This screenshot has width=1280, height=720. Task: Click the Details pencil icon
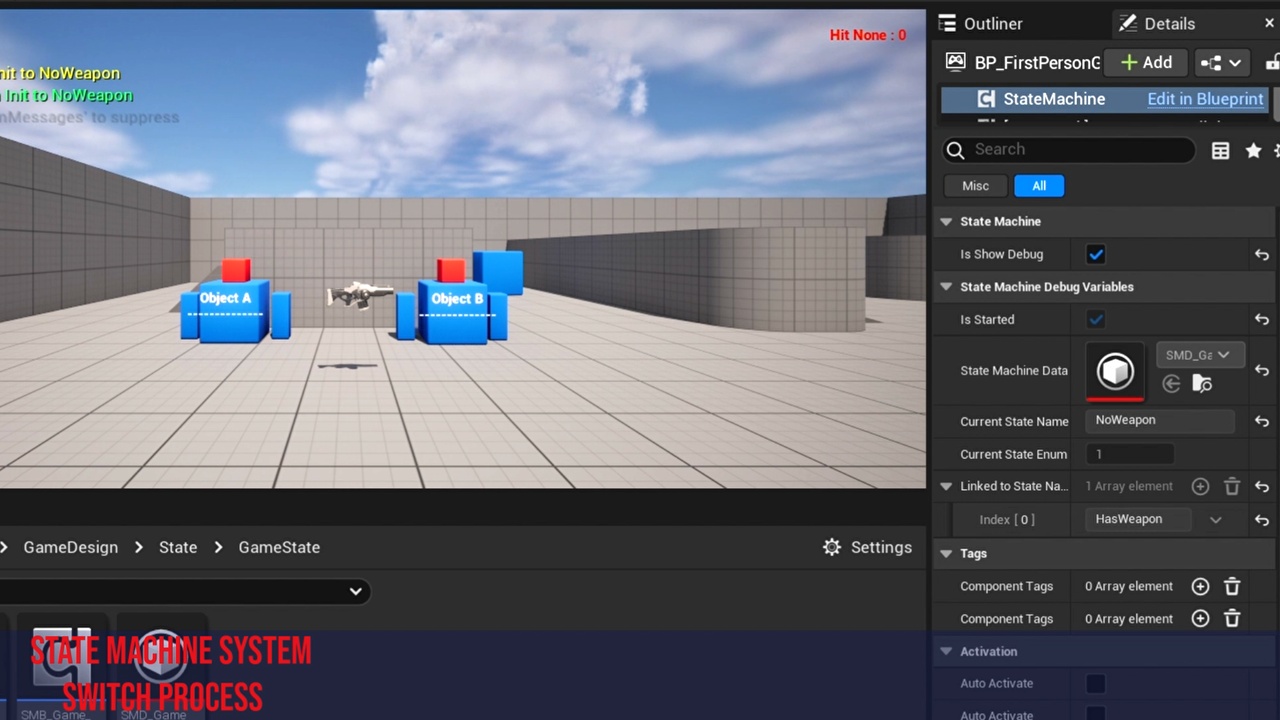coord(1127,23)
